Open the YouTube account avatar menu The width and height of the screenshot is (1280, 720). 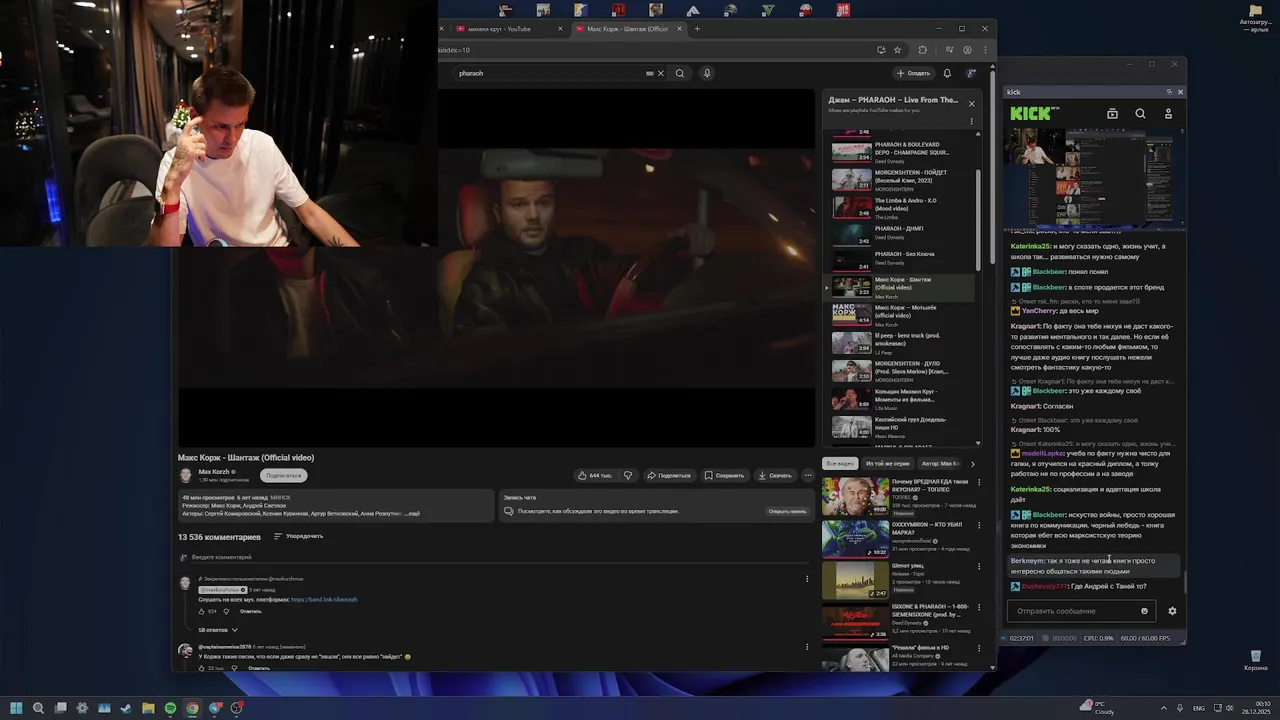(x=971, y=73)
